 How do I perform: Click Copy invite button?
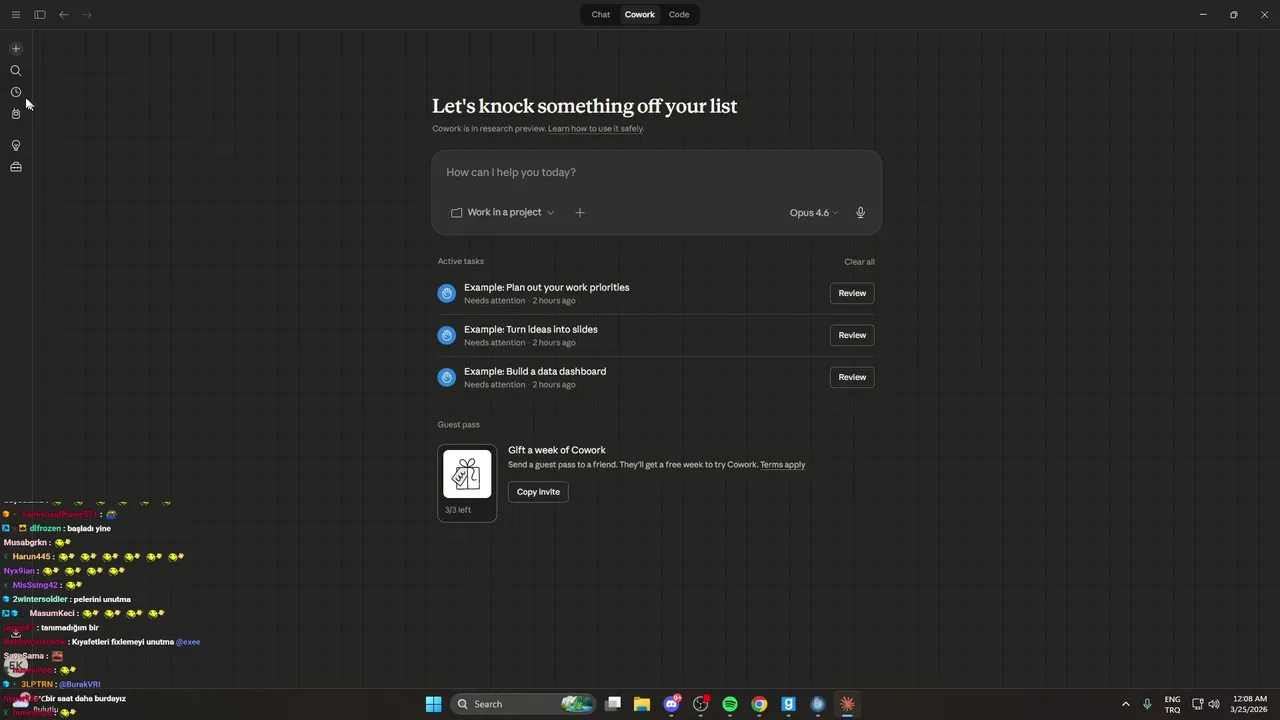tap(538, 492)
